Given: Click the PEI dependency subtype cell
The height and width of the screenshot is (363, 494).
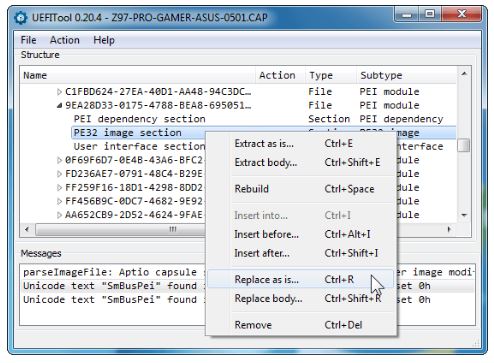Looking at the screenshot, I should coord(401,119).
